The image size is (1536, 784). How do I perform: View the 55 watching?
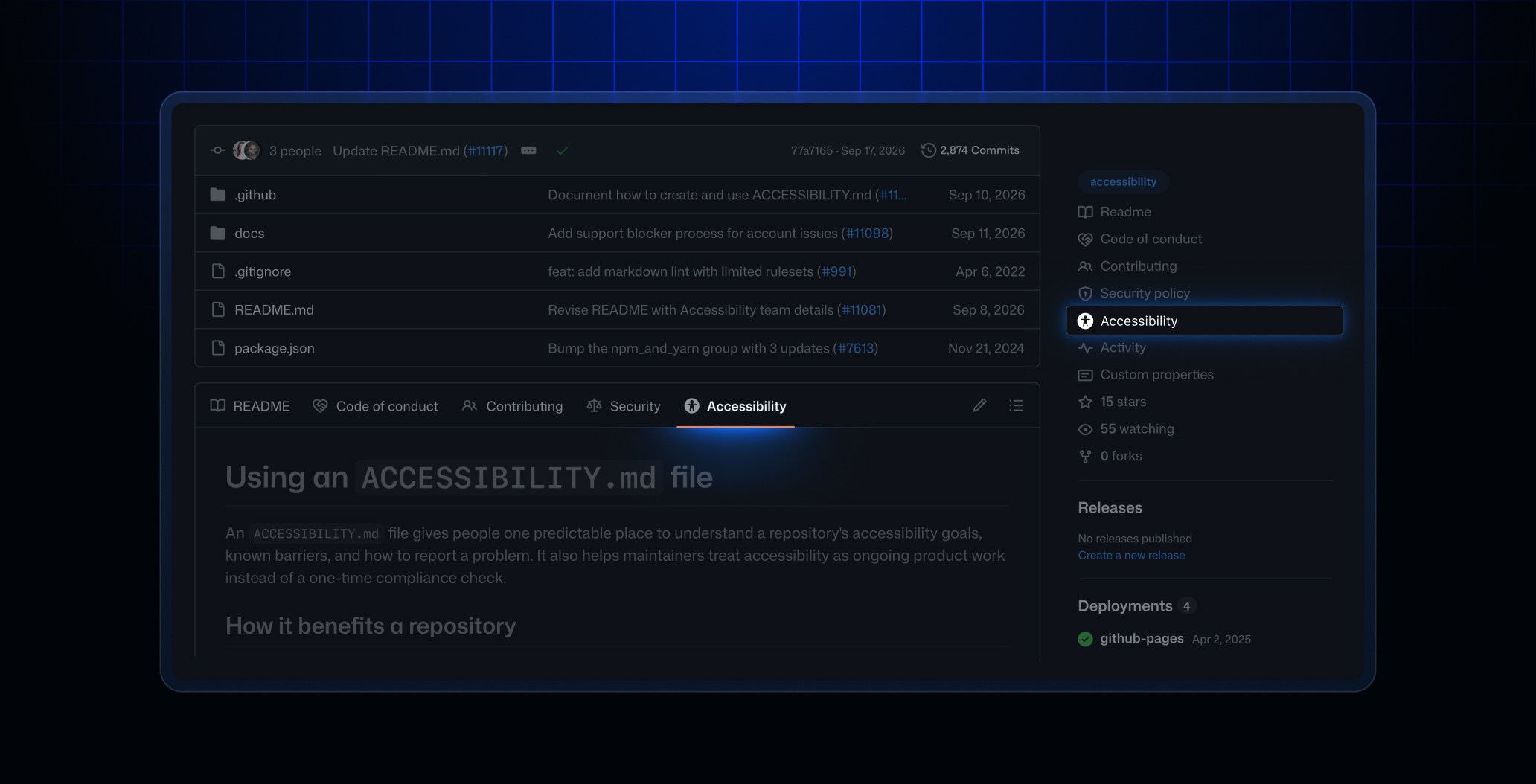[1126, 429]
